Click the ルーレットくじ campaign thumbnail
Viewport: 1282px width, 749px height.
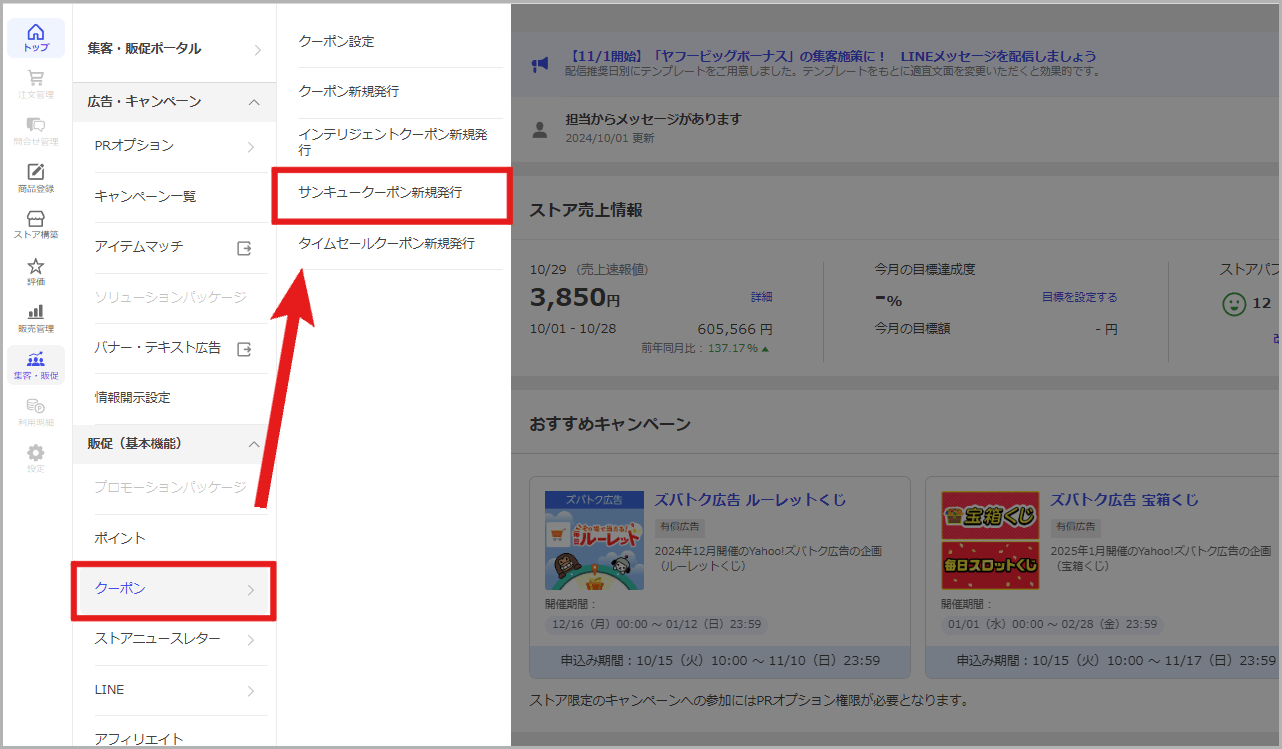click(x=594, y=540)
